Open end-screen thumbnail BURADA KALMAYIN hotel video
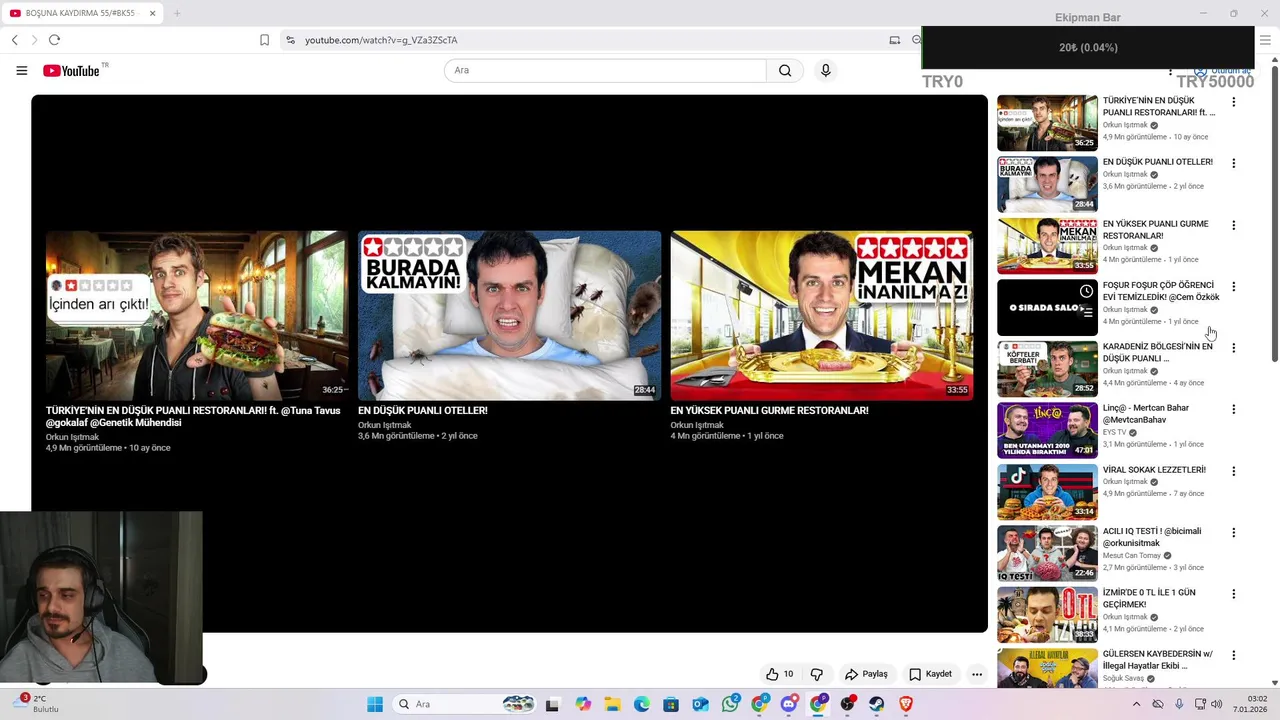The height and width of the screenshot is (720, 1280). tap(509, 315)
